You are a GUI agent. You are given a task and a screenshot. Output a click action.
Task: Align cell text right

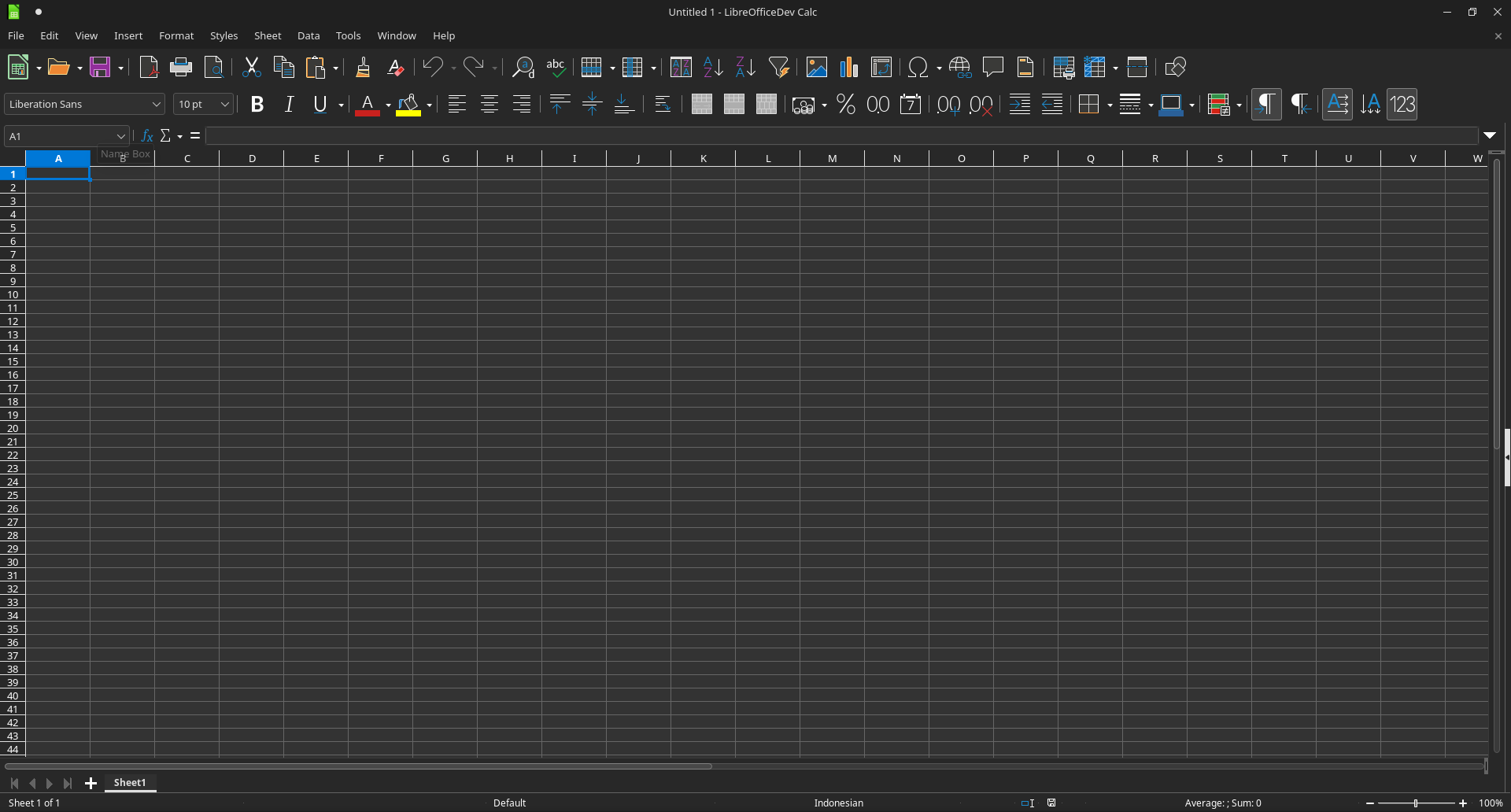point(522,104)
